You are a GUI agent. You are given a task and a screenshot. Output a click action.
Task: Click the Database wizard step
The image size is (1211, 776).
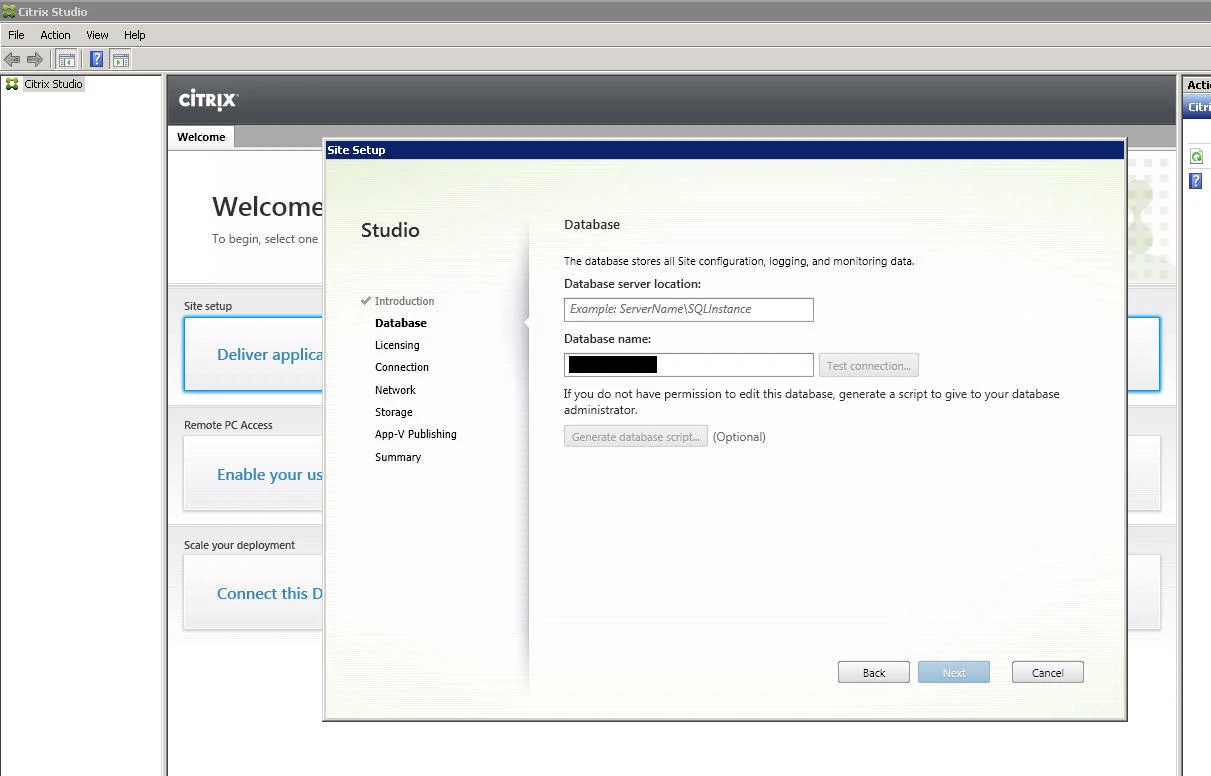400,323
